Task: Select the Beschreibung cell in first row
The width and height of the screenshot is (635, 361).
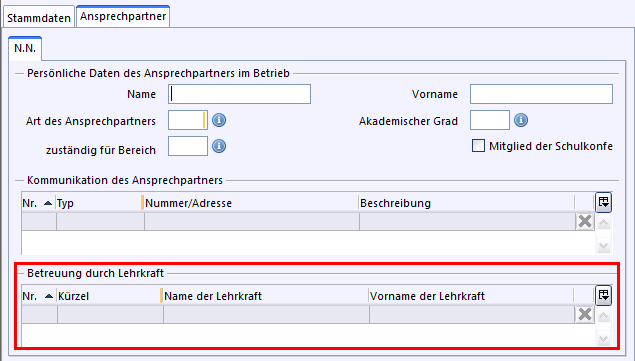Action: click(467, 222)
